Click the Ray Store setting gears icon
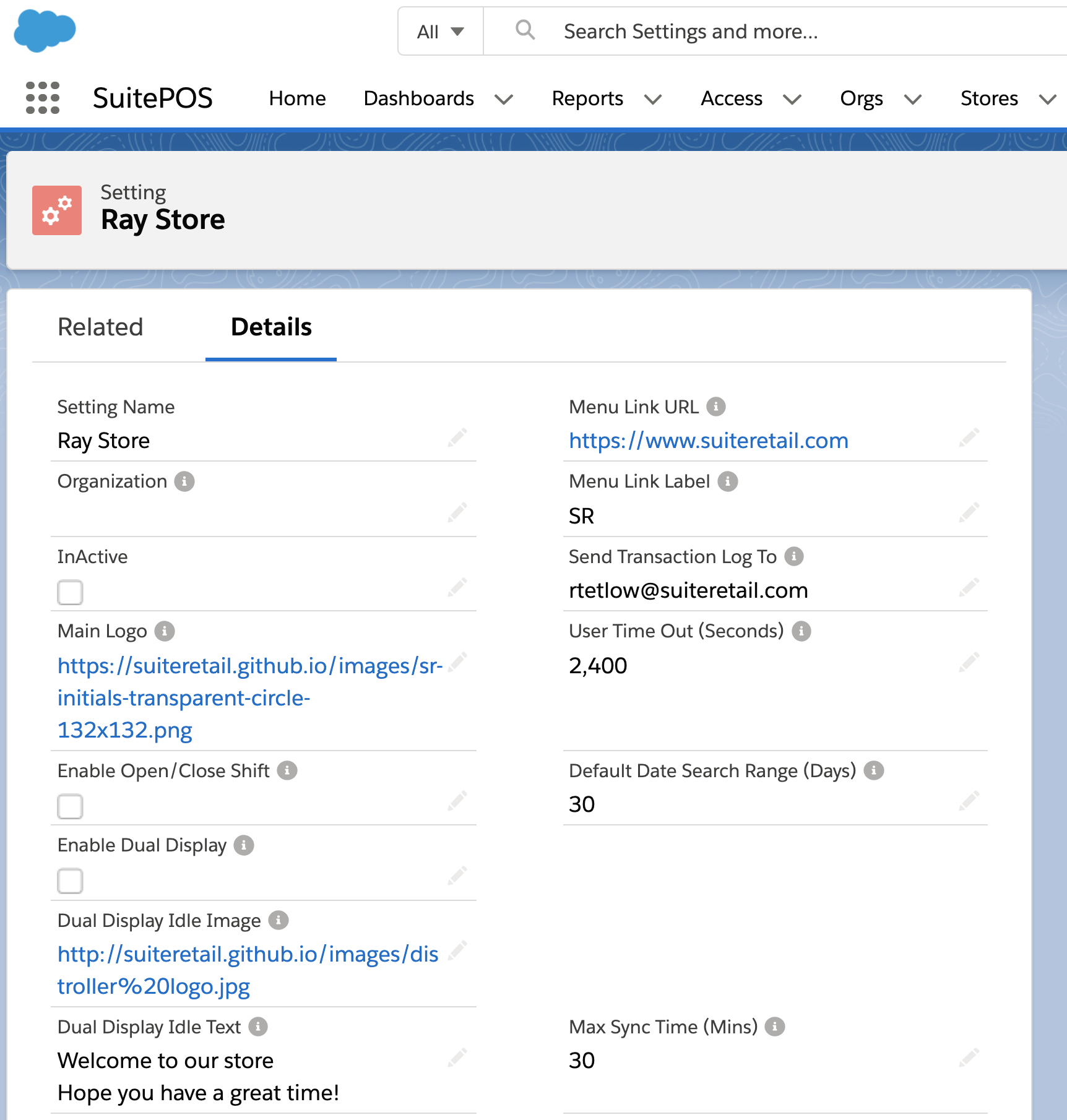The height and width of the screenshot is (1120, 1067). (57, 210)
